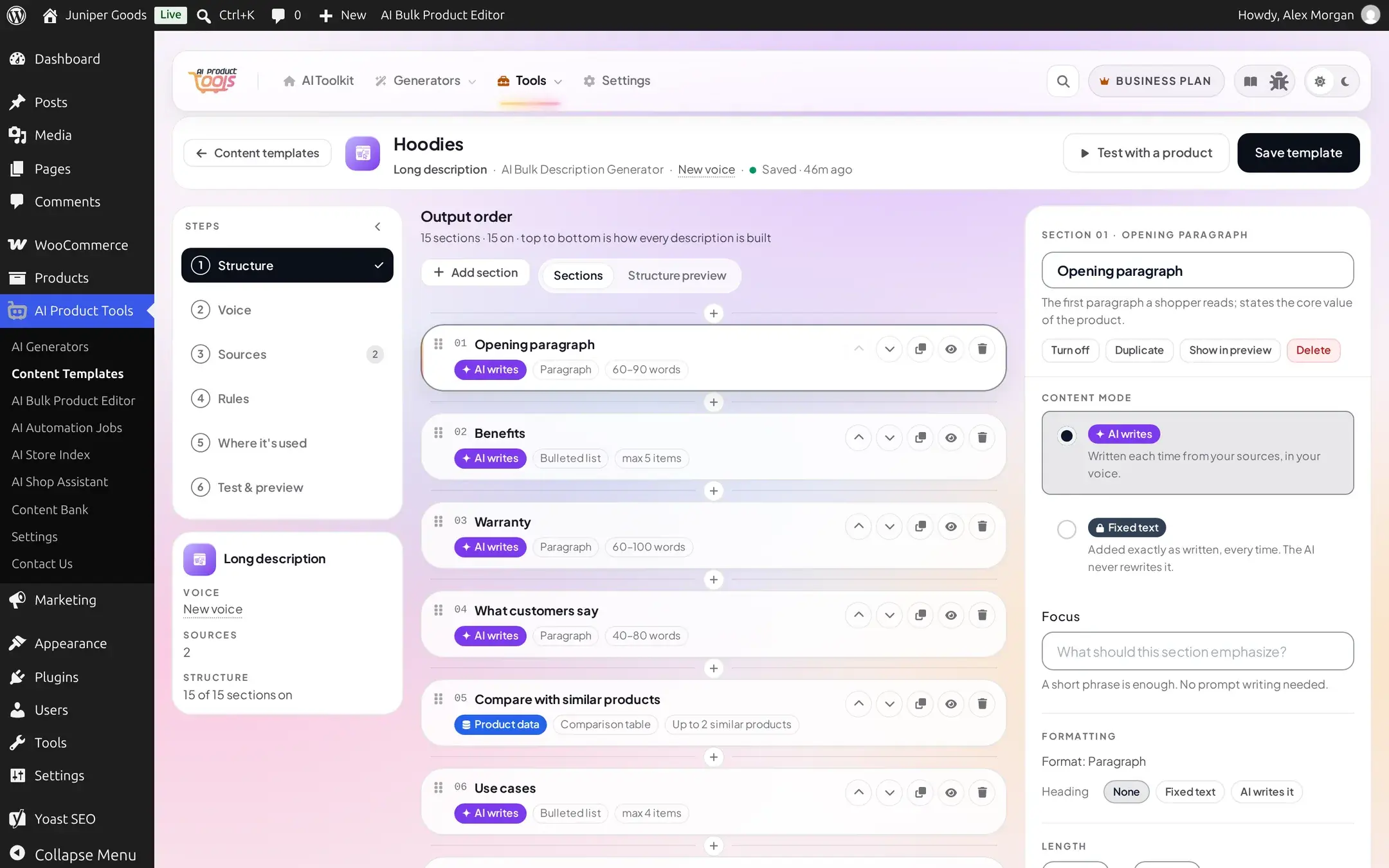Delete the Warranty section with trash icon
1389x868 pixels.
[982, 527]
